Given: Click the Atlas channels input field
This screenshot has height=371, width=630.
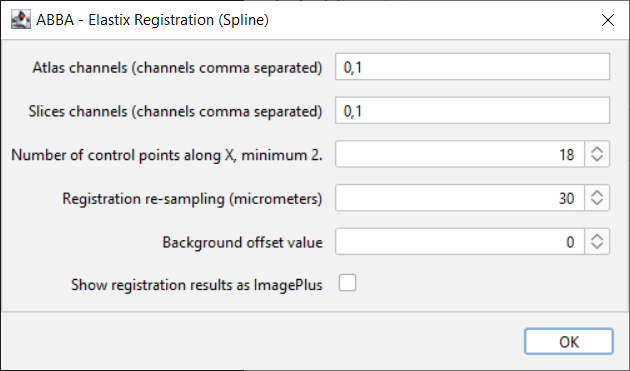Looking at the screenshot, I should [472, 67].
